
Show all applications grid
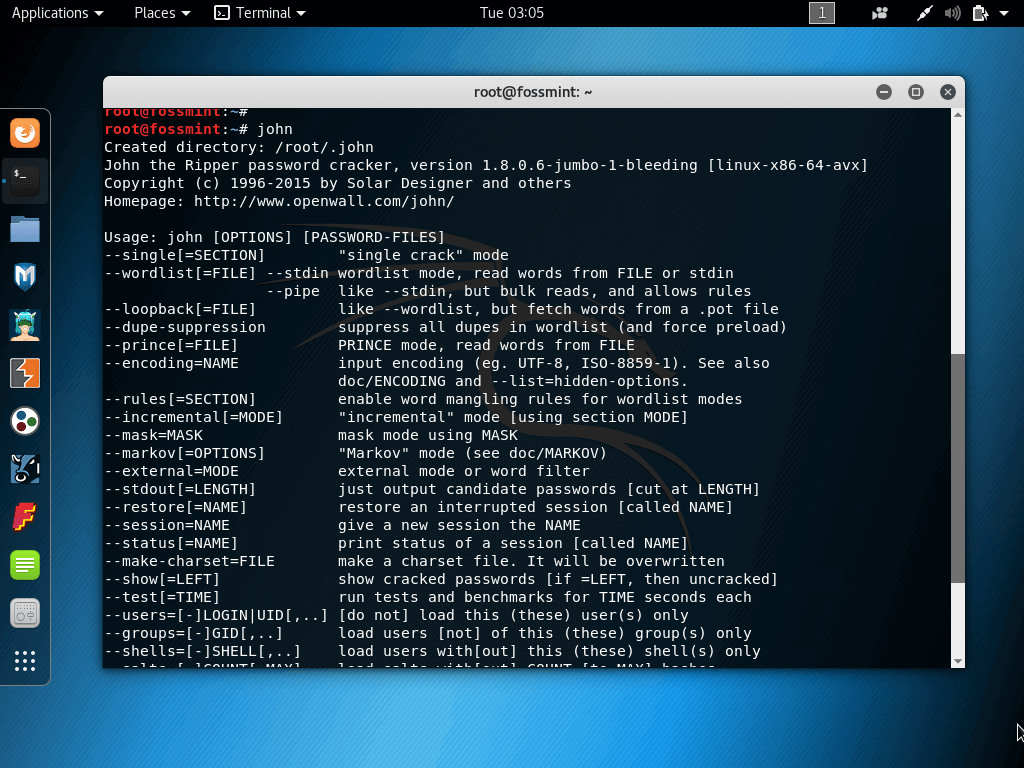point(25,661)
